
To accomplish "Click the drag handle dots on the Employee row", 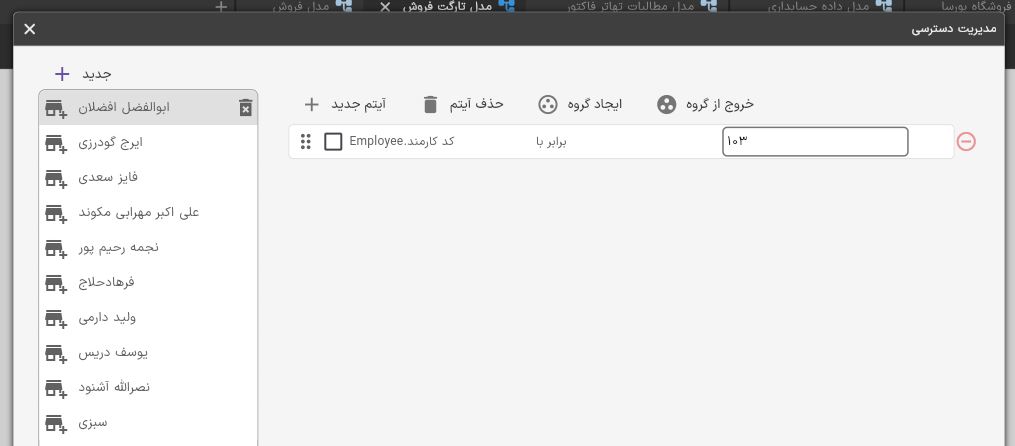I will point(306,141).
